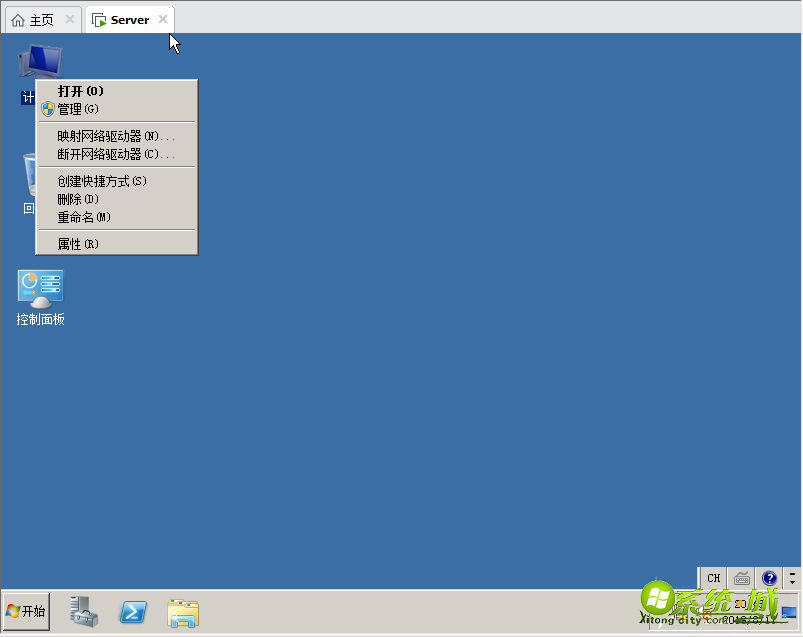Expand the language bar options chevron
803x637 pixels.
(793, 582)
